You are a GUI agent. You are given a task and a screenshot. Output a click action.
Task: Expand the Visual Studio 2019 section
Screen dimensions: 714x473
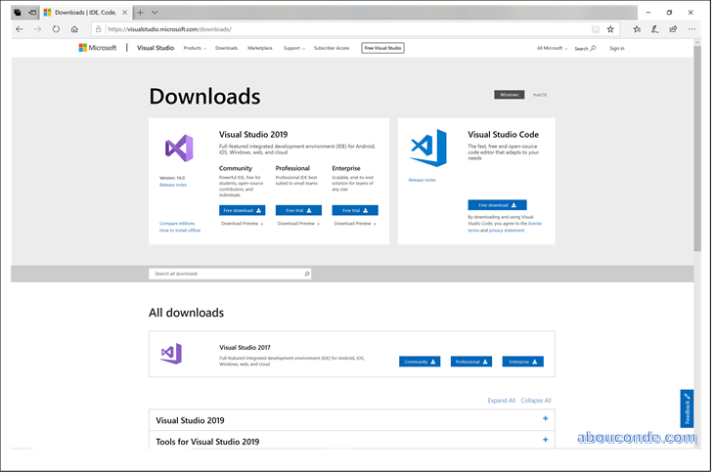coord(545,420)
